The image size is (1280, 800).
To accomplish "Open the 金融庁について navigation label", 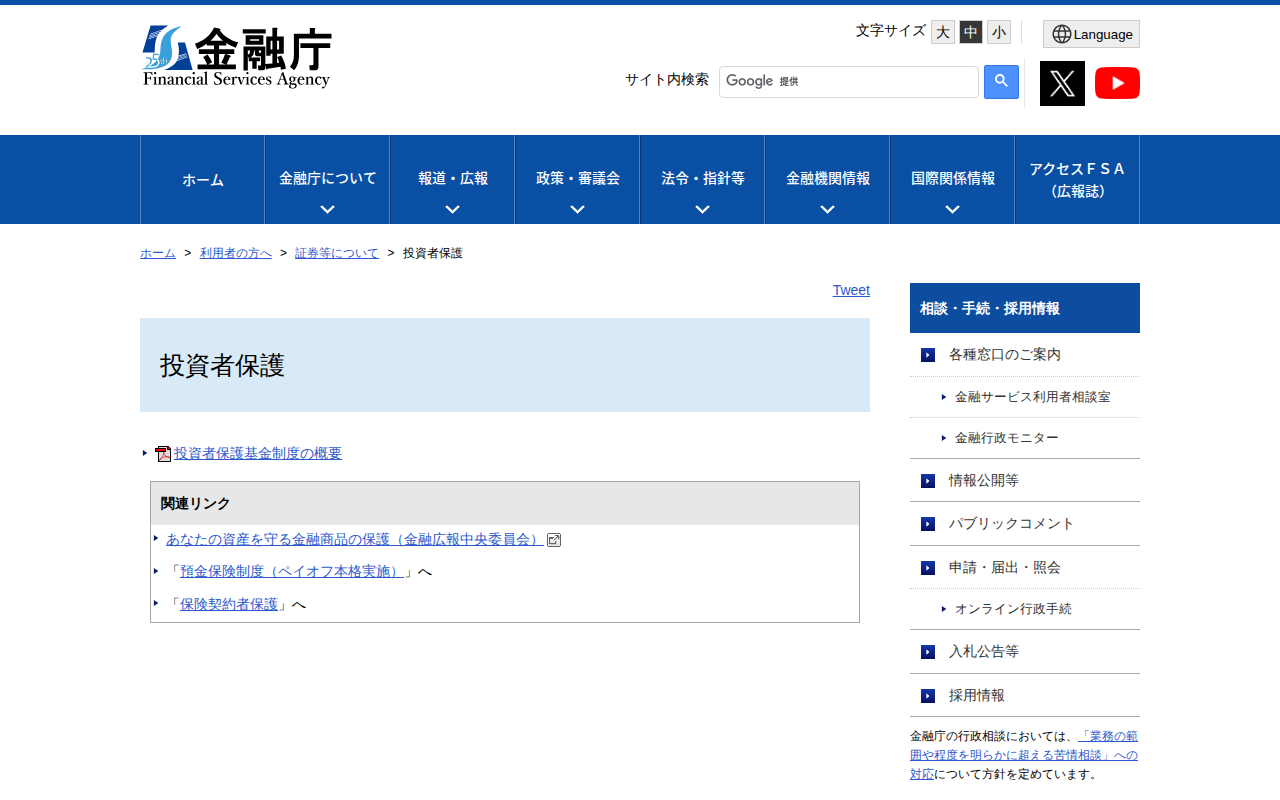I will coord(328,178).
